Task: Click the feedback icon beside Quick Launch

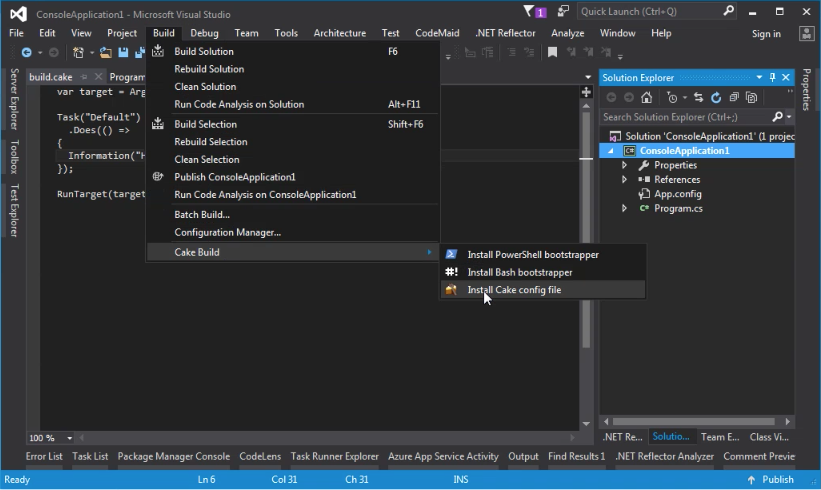Action: click(563, 12)
